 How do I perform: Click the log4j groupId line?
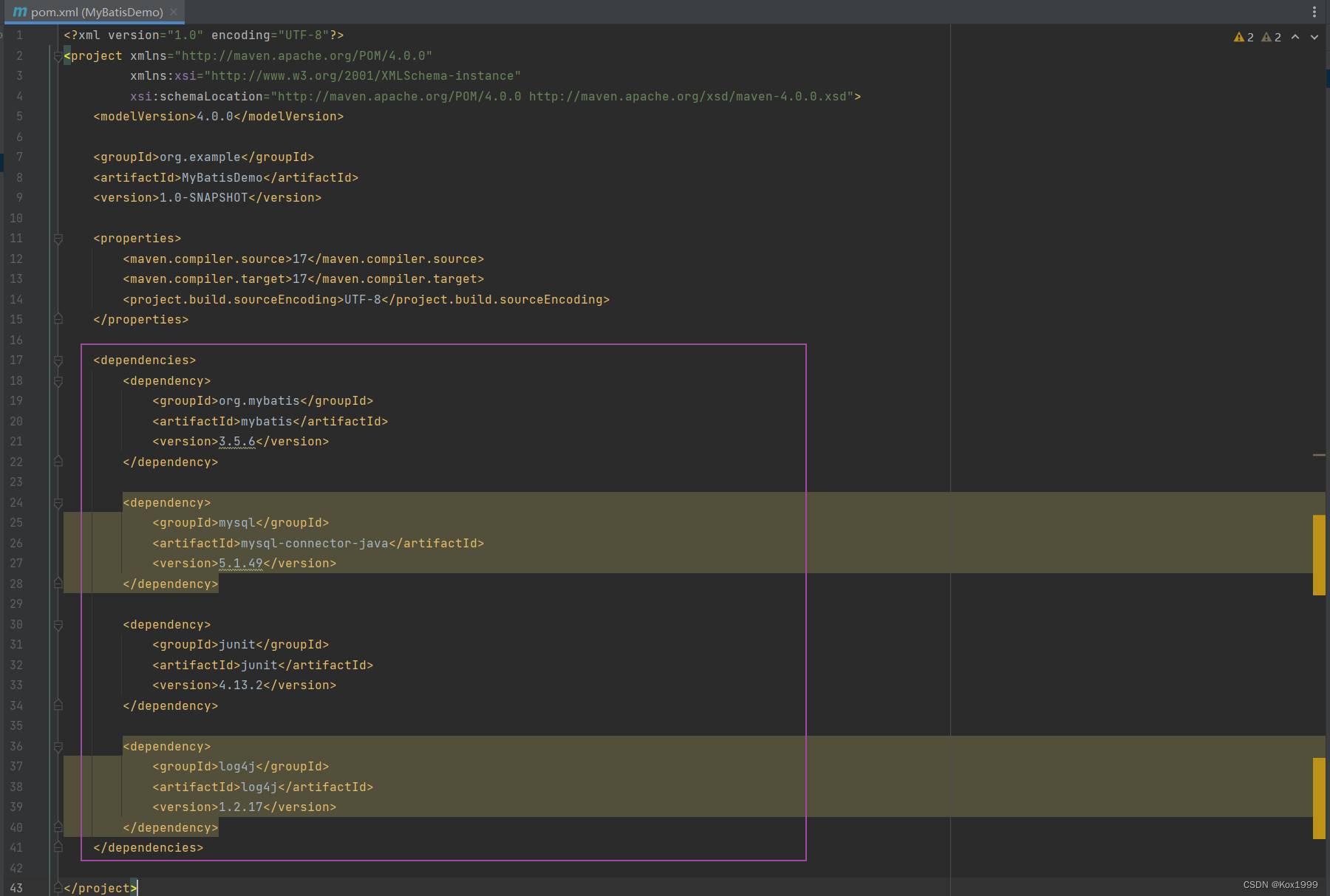point(241,767)
